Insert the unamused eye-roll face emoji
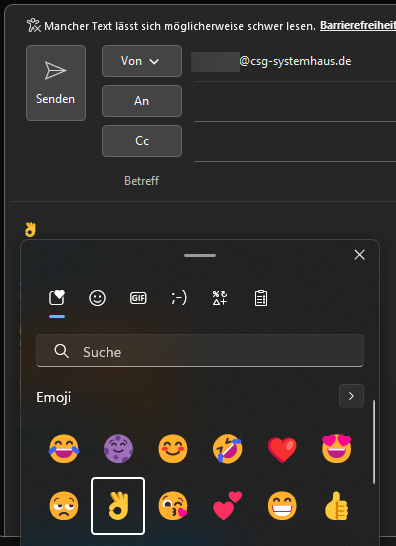The width and height of the screenshot is (396, 546). point(64,506)
